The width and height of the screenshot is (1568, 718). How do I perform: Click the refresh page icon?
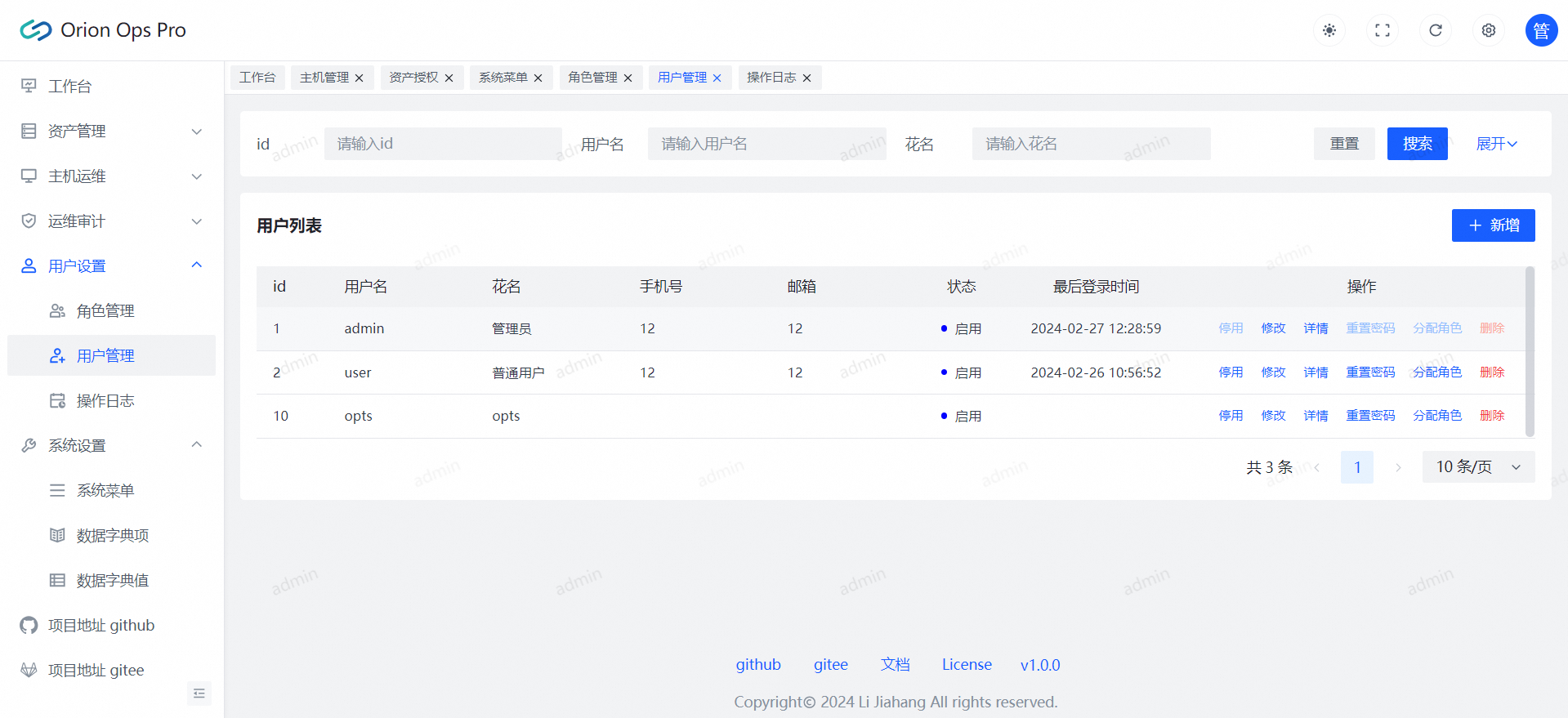(1436, 30)
